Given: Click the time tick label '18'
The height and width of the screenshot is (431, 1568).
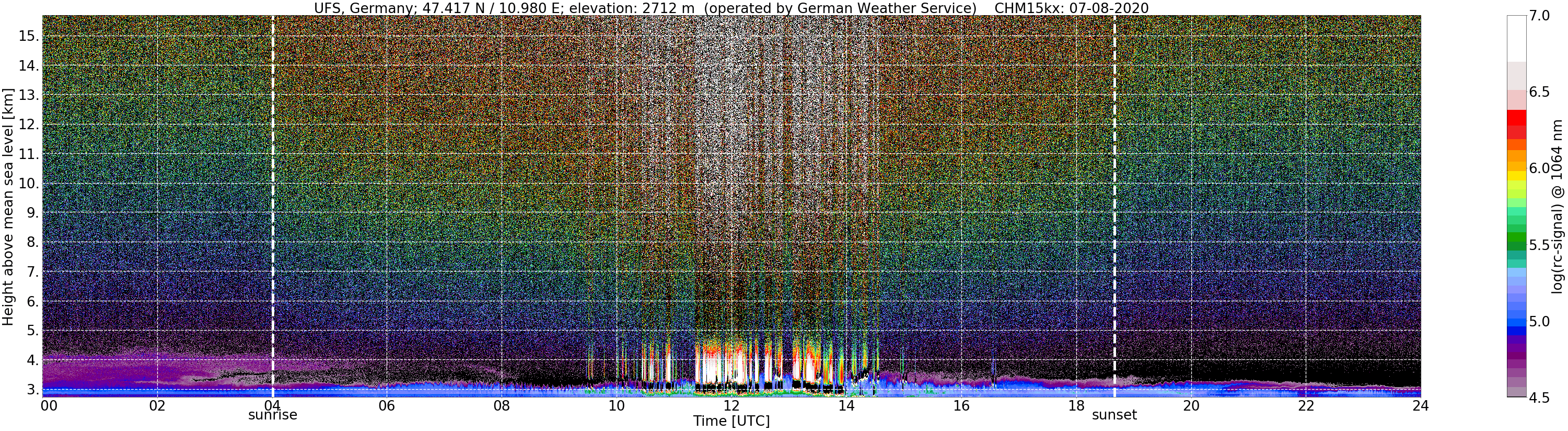Looking at the screenshot, I should [1076, 405].
